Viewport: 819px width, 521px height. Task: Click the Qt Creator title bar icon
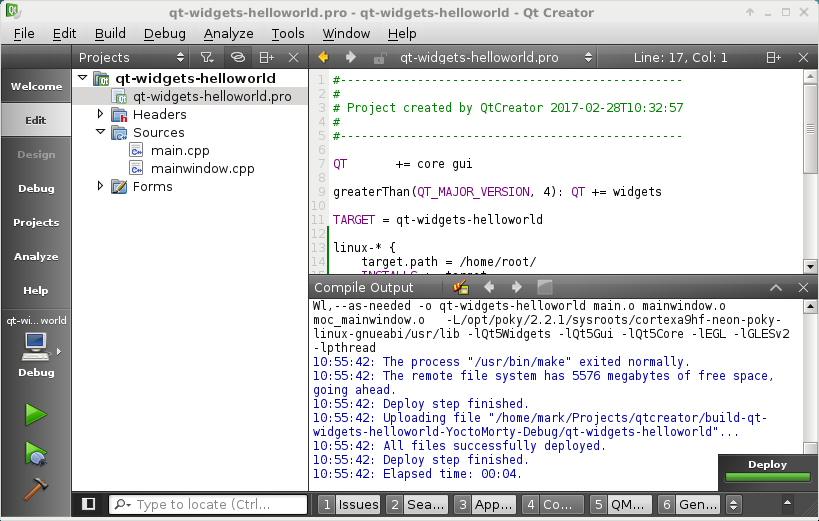[11, 10]
